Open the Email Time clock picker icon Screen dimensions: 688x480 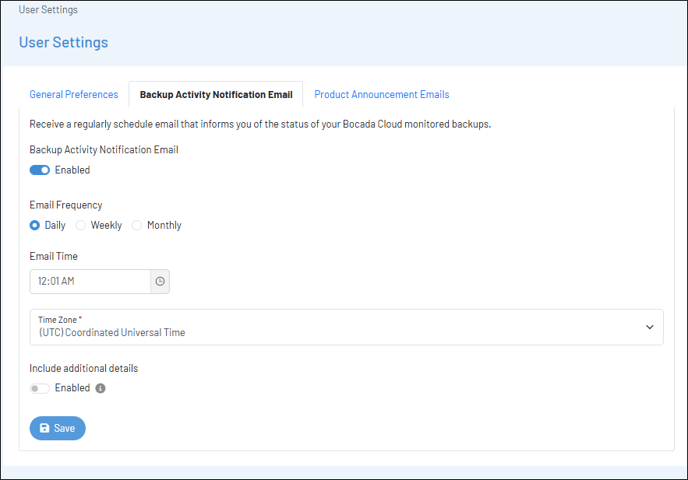coord(160,281)
